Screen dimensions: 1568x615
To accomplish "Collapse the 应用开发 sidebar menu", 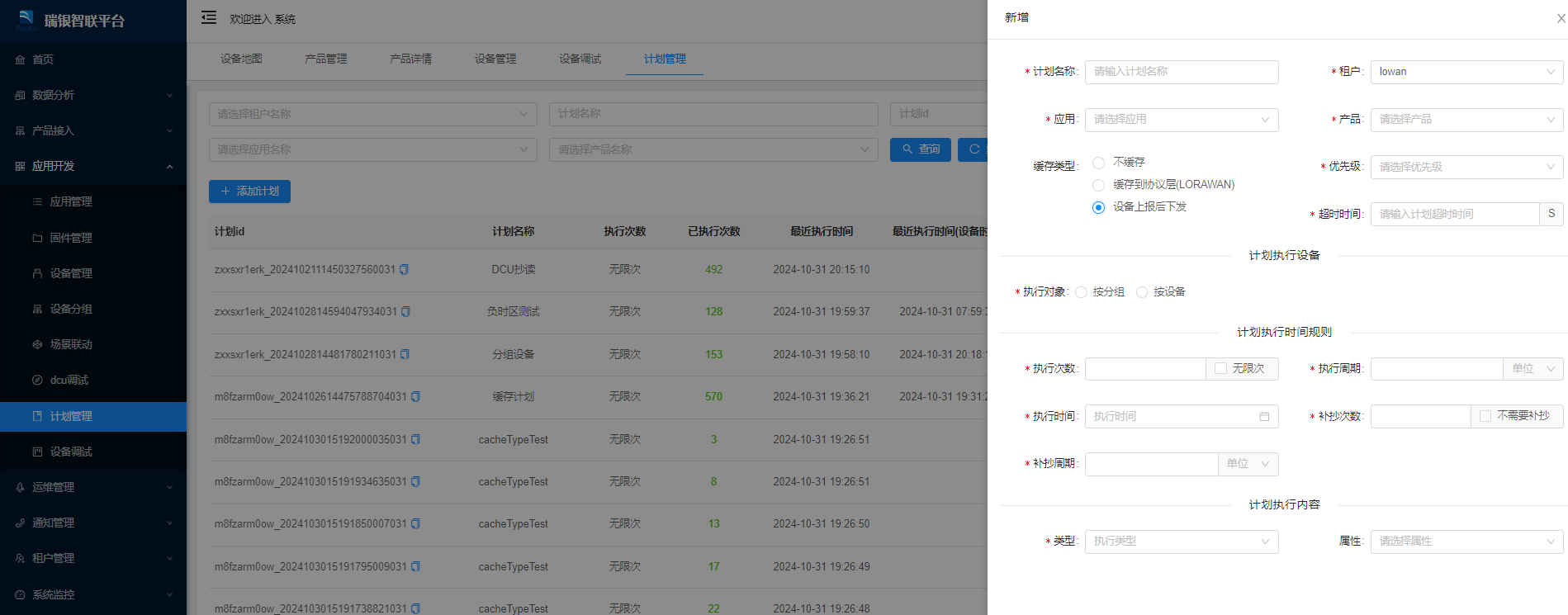I will [93, 166].
